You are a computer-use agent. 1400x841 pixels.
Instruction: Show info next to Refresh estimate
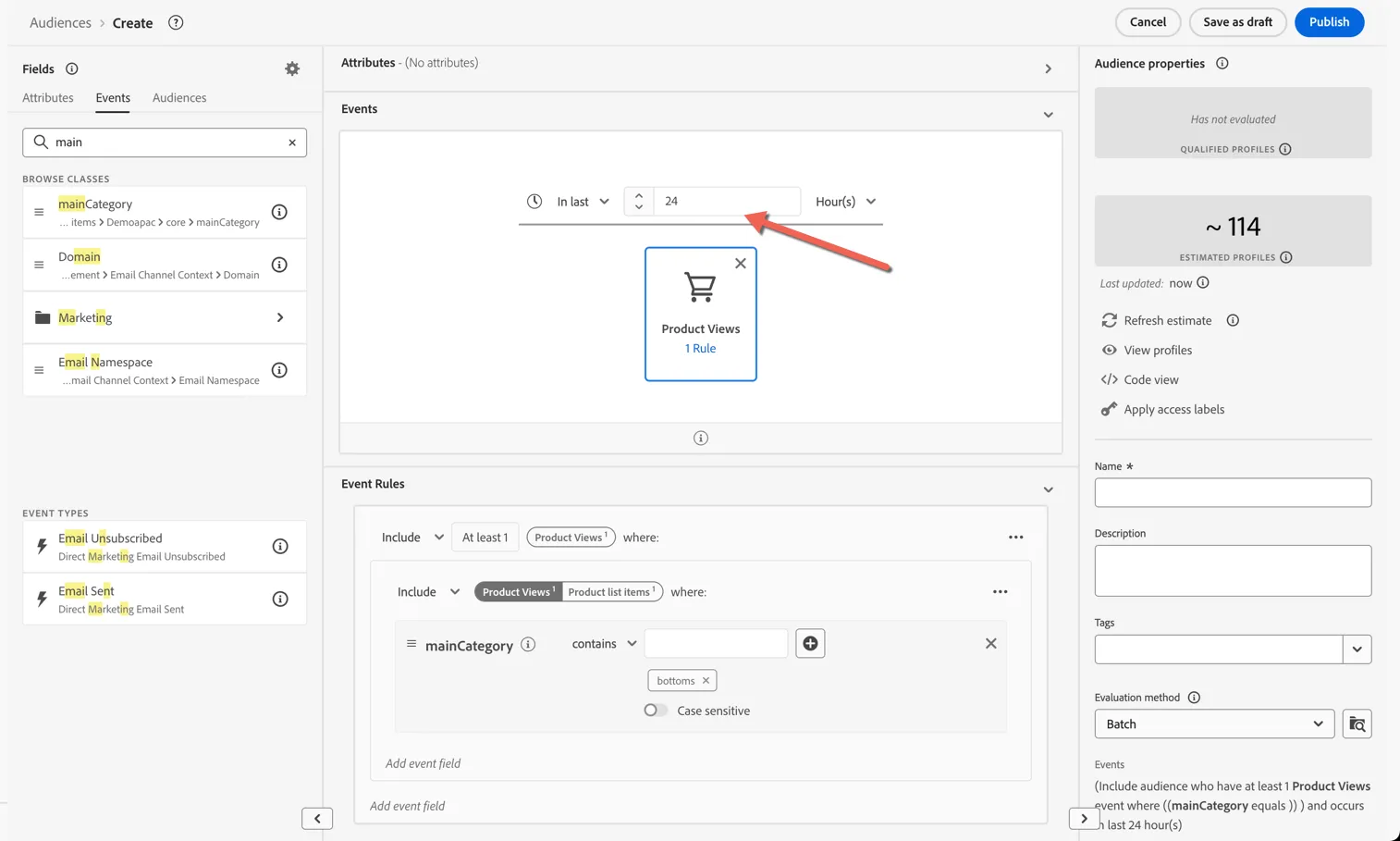click(x=1233, y=320)
